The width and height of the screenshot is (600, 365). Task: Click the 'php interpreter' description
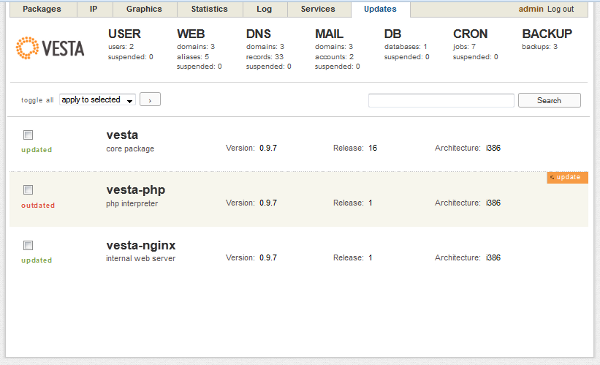coord(132,204)
